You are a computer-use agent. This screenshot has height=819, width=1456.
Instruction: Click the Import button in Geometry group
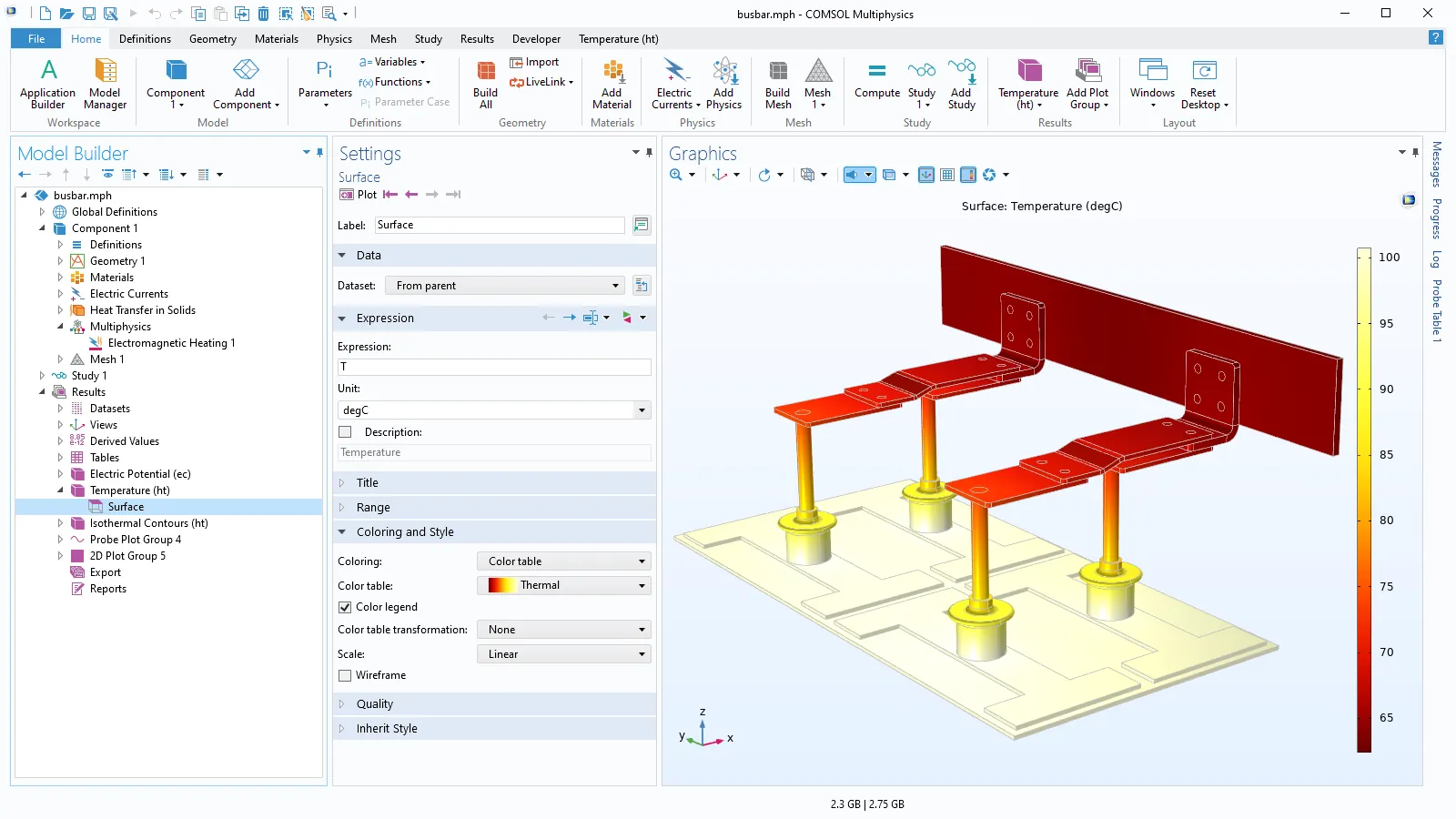pos(535,62)
